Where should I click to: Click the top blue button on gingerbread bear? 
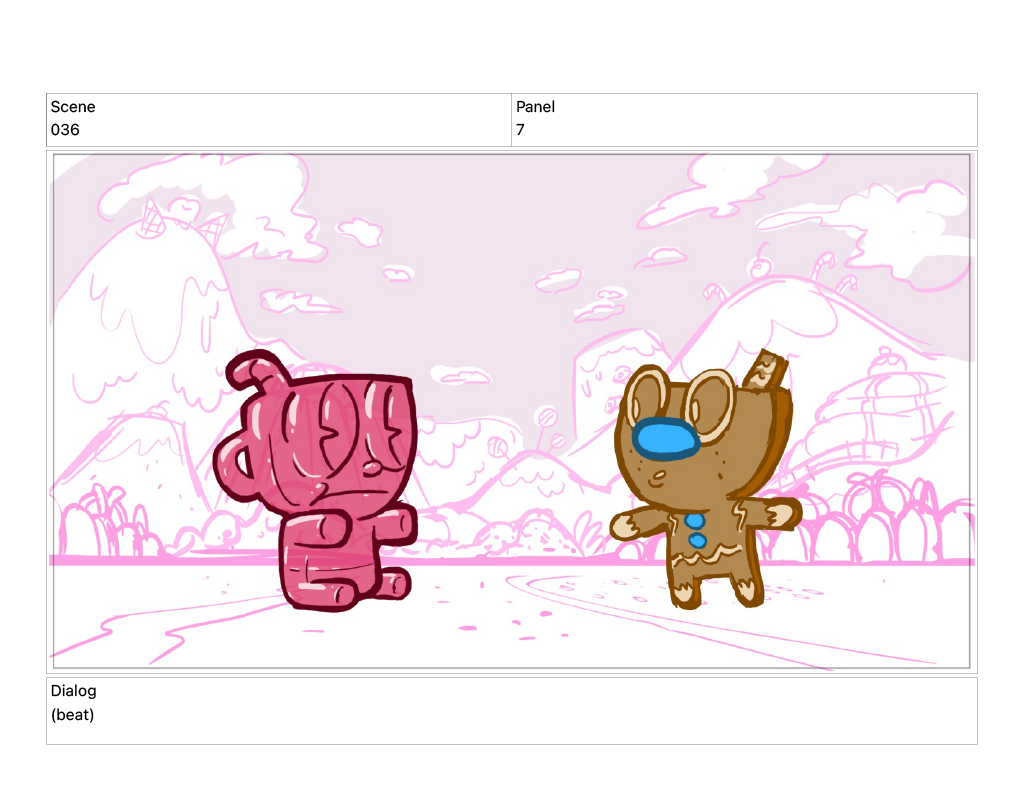(x=694, y=522)
